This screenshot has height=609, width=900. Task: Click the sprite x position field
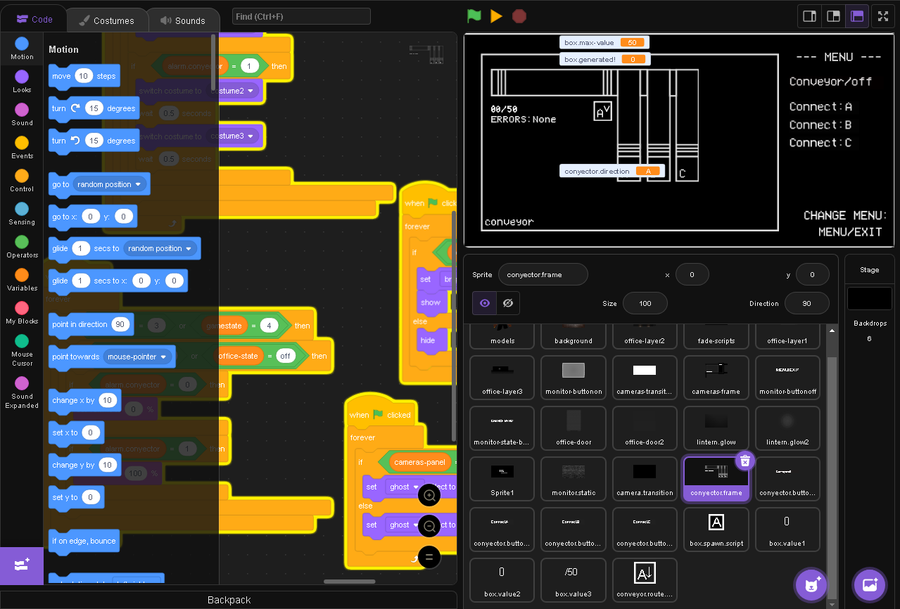click(x=692, y=274)
